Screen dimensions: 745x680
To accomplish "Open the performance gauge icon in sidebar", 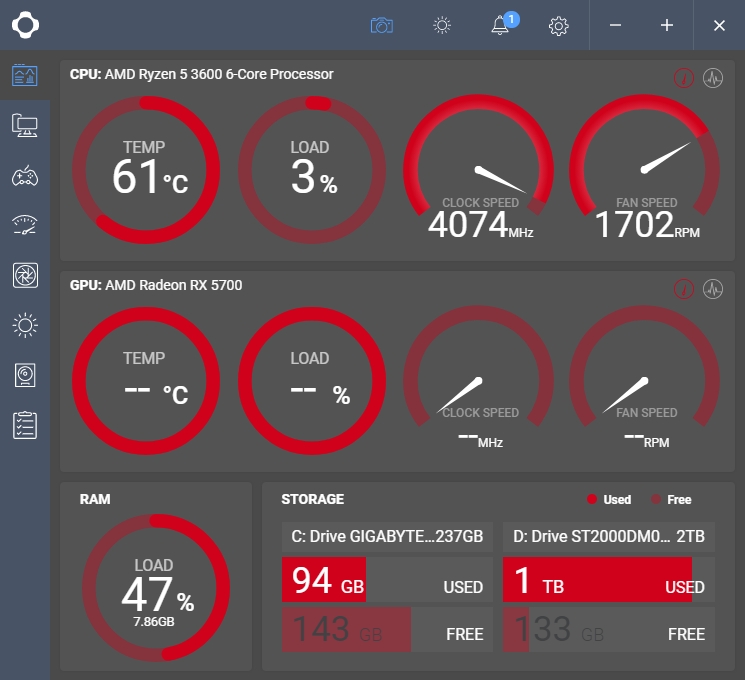I will pyautogui.click(x=25, y=225).
